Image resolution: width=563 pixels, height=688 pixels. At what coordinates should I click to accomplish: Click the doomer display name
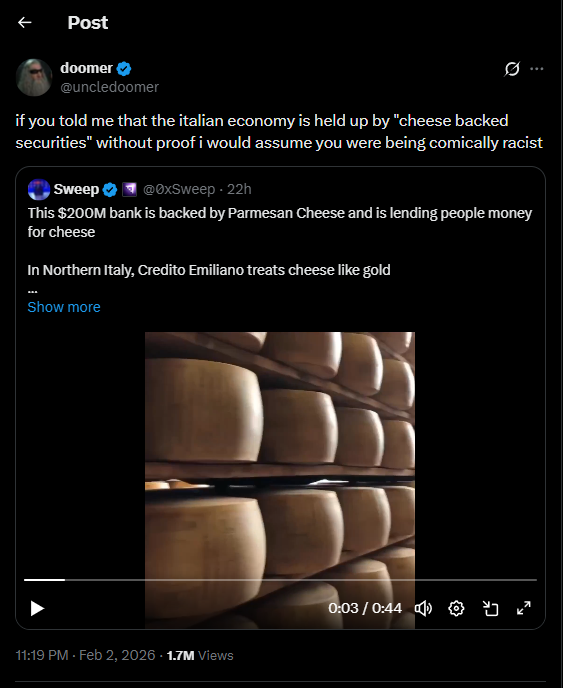coord(86,68)
